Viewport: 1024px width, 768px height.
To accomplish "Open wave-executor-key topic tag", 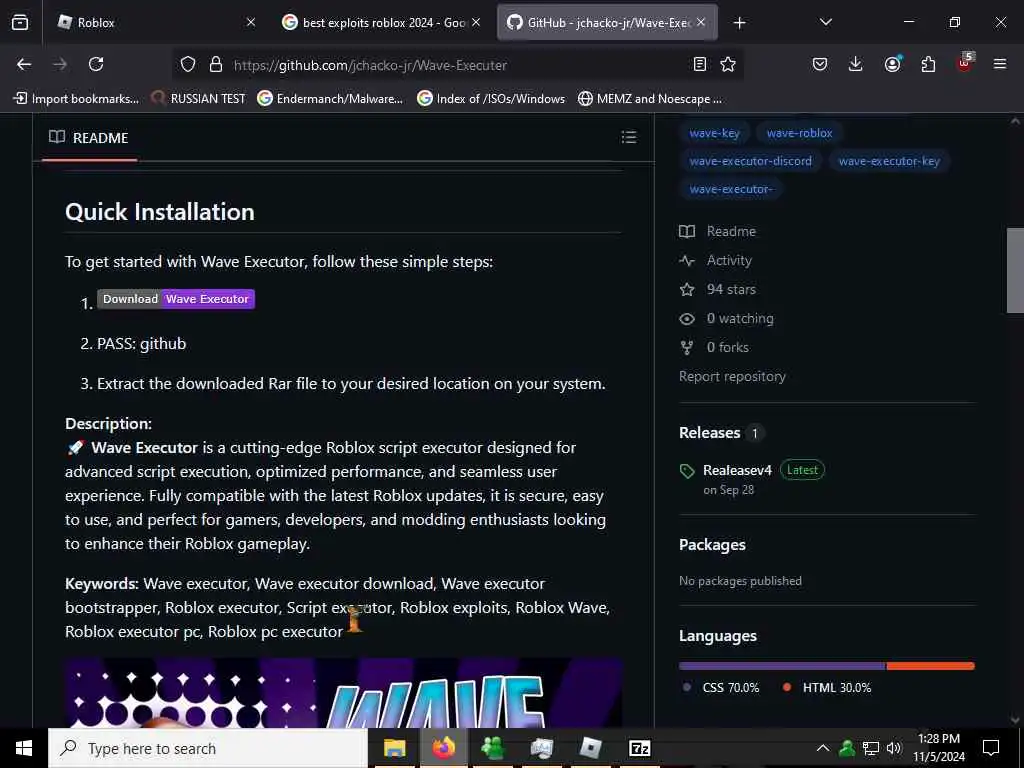I will (x=889, y=161).
